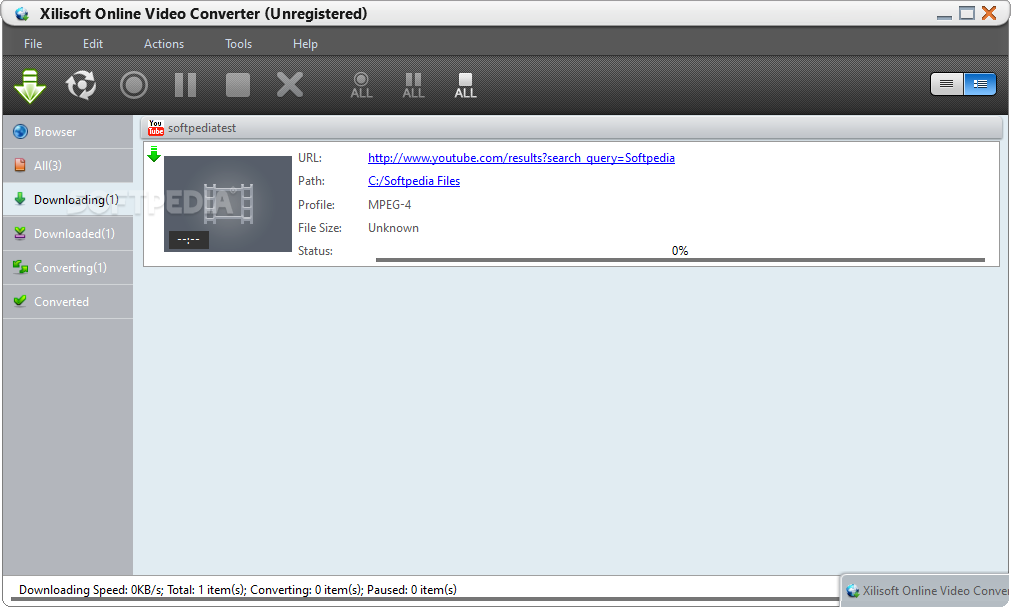
Task: Switch to simple list view mode
Action: [947, 84]
